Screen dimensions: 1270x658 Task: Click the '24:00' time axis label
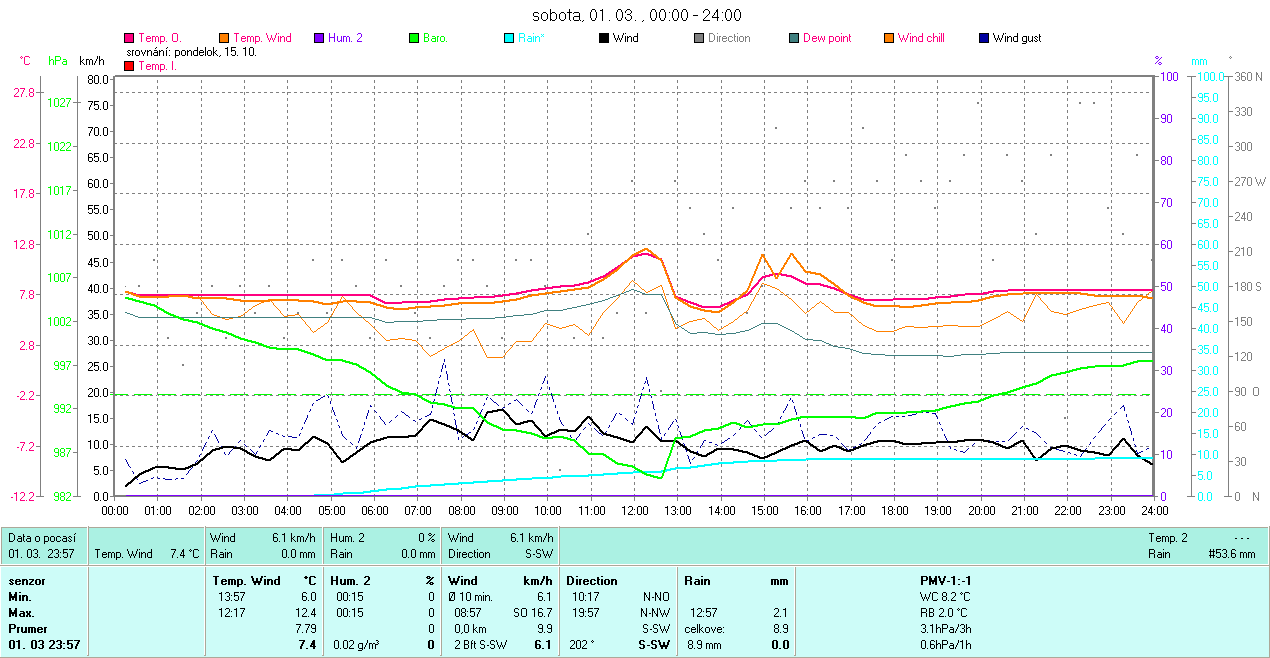coord(1153,511)
